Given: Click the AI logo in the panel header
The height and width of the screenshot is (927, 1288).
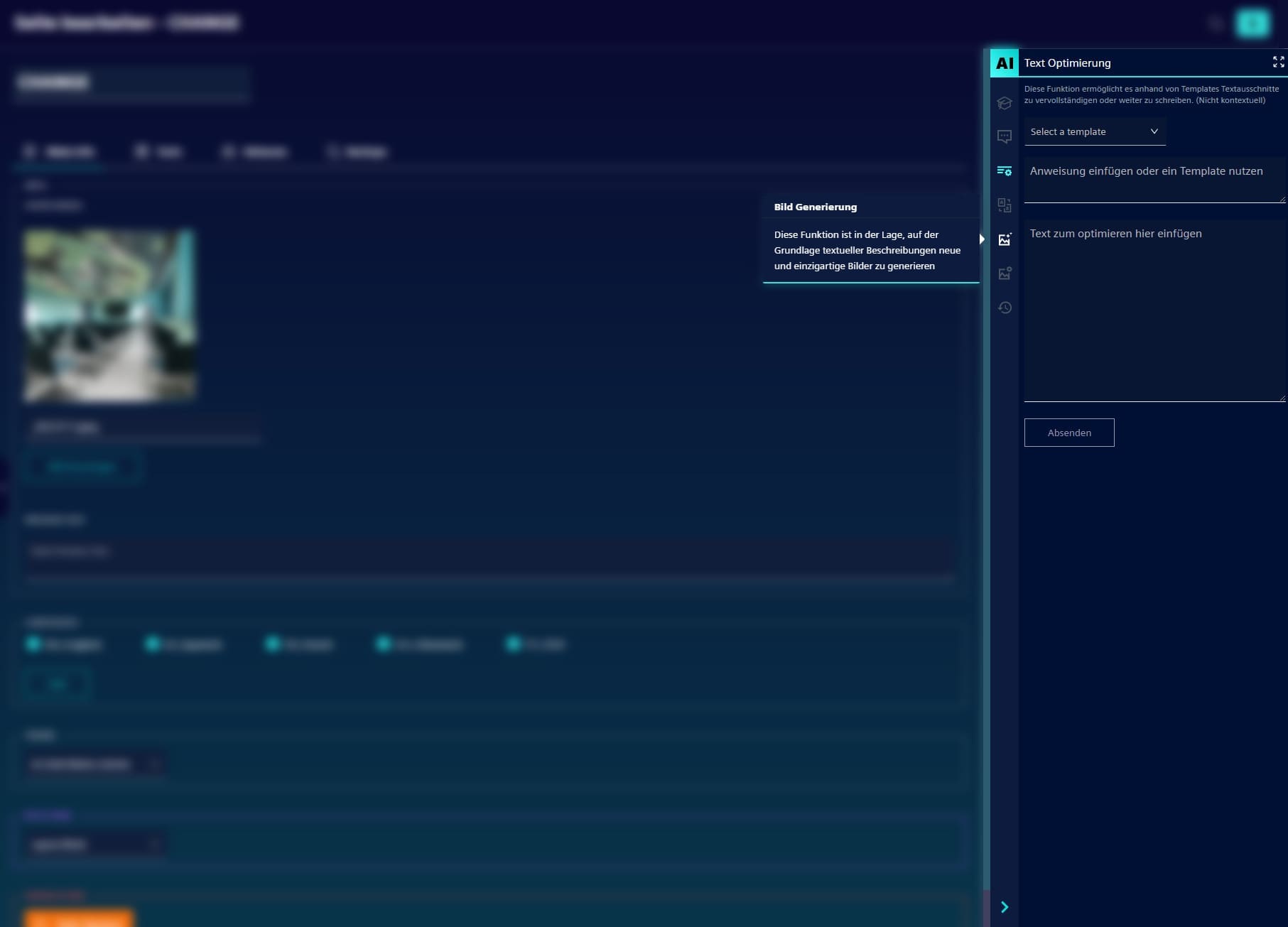Looking at the screenshot, I should pyautogui.click(x=1005, y=63).
